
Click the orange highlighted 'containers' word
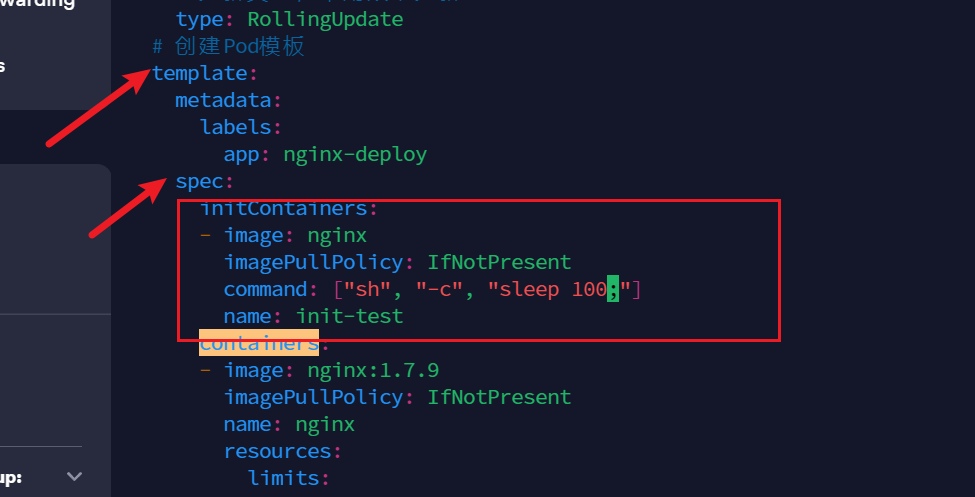258,343
